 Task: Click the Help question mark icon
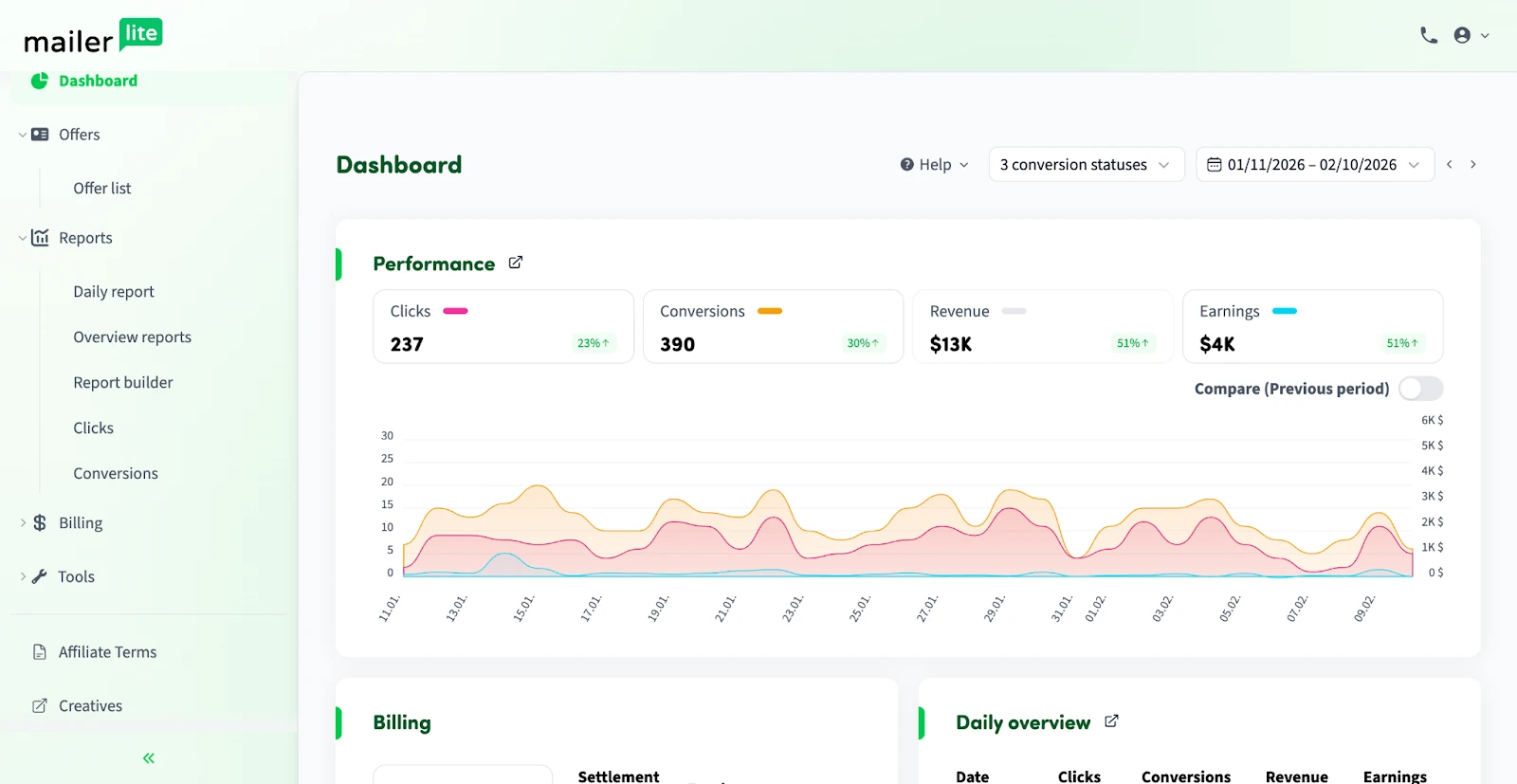[907, 165]
